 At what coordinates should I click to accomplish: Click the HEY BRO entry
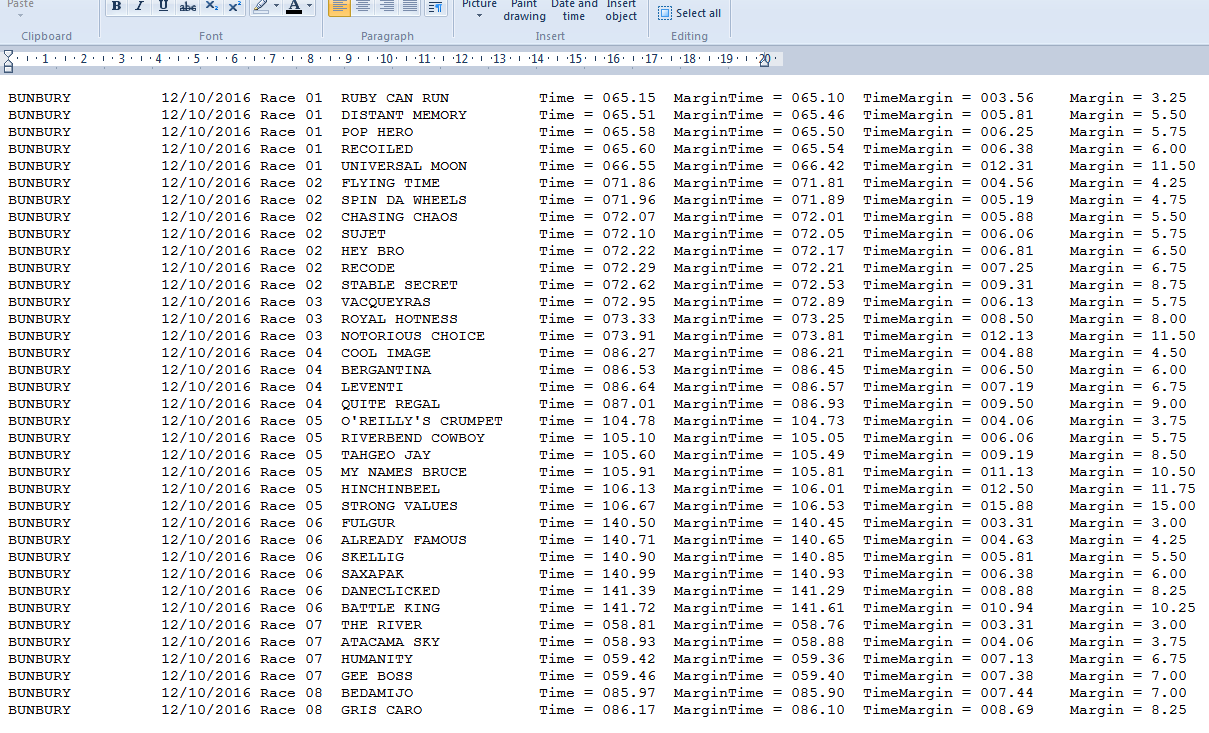(372, 251)
